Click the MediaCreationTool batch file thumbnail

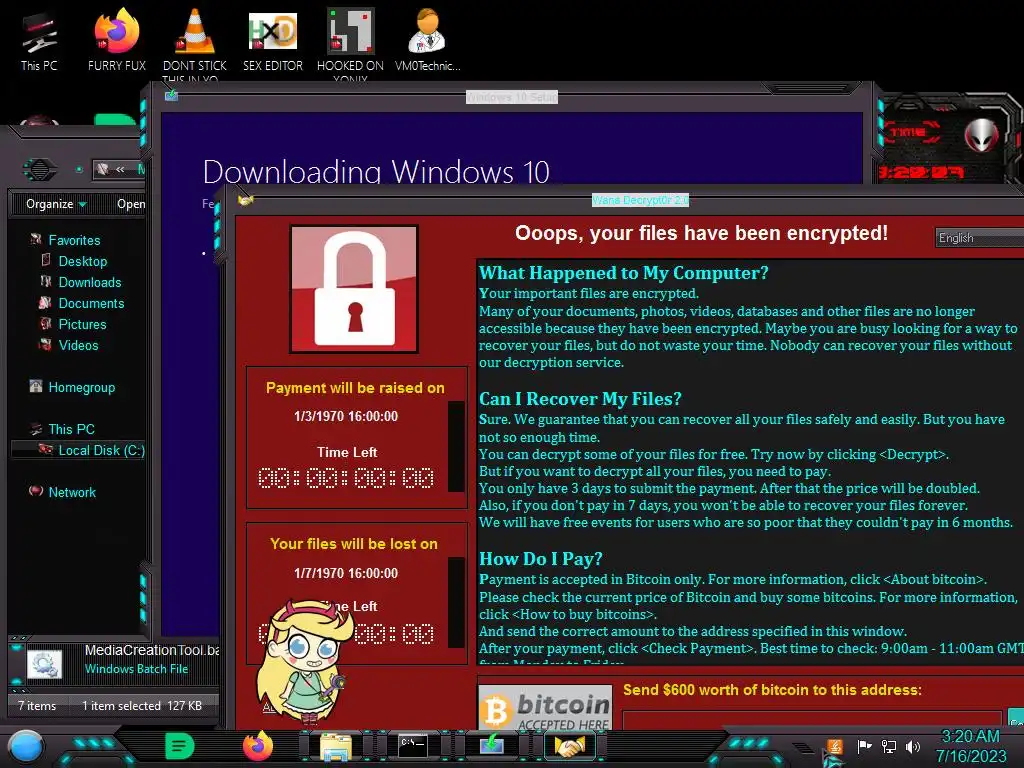point(44,664)
